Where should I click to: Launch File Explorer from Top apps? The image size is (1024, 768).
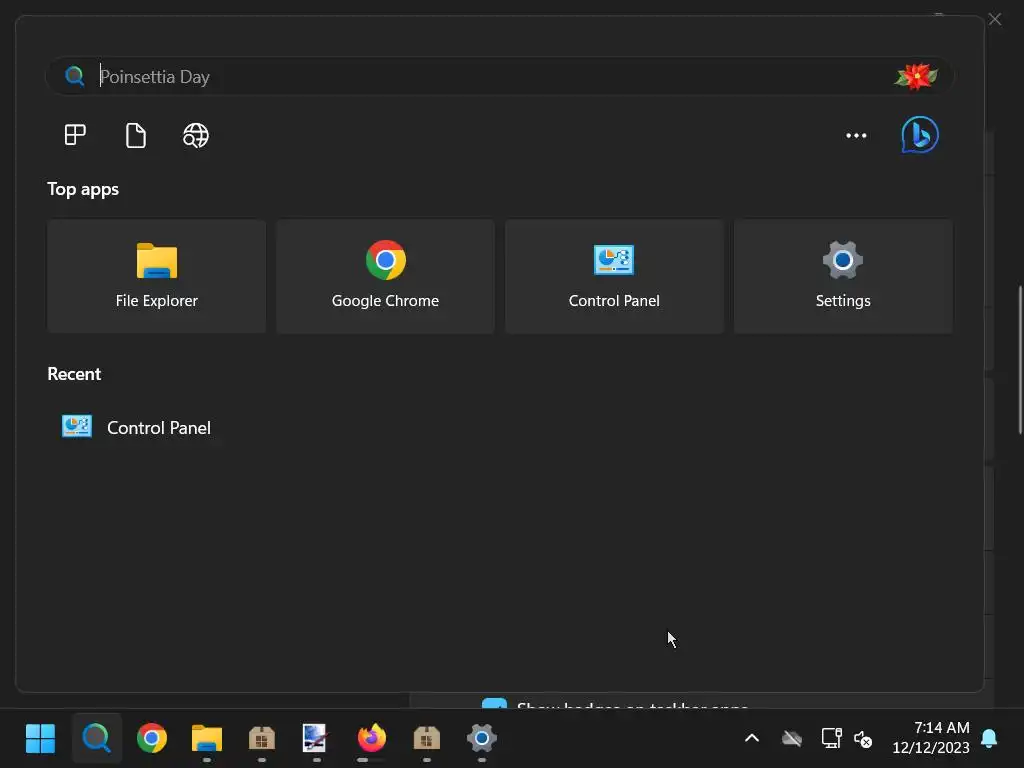coord(157,276)
